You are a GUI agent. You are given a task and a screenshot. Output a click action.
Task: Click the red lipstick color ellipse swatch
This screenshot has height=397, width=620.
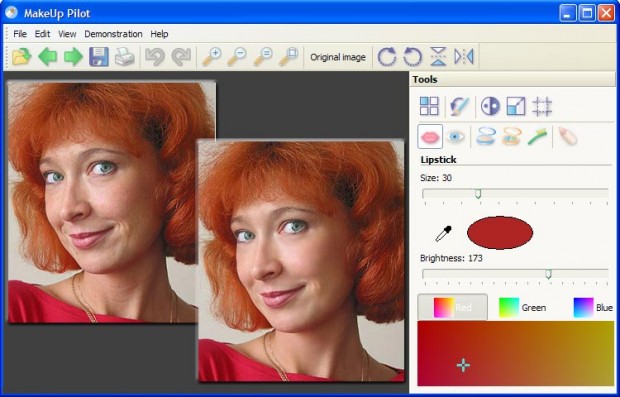[x=500, y=233]
